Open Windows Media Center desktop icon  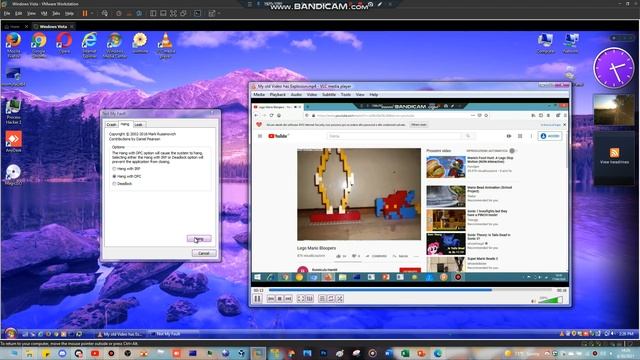point(115,44)
